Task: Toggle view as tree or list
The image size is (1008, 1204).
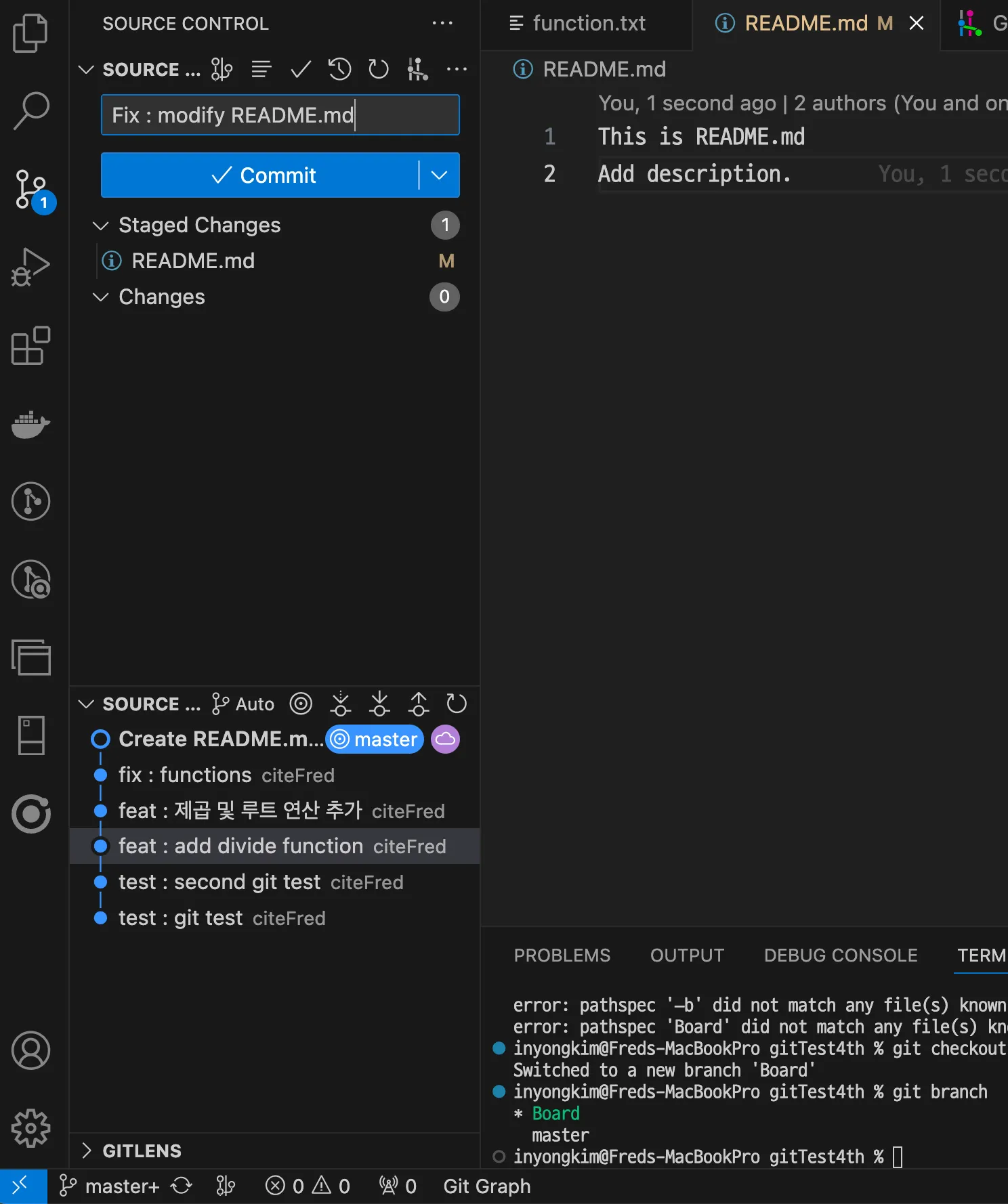Action: point(261,69)
